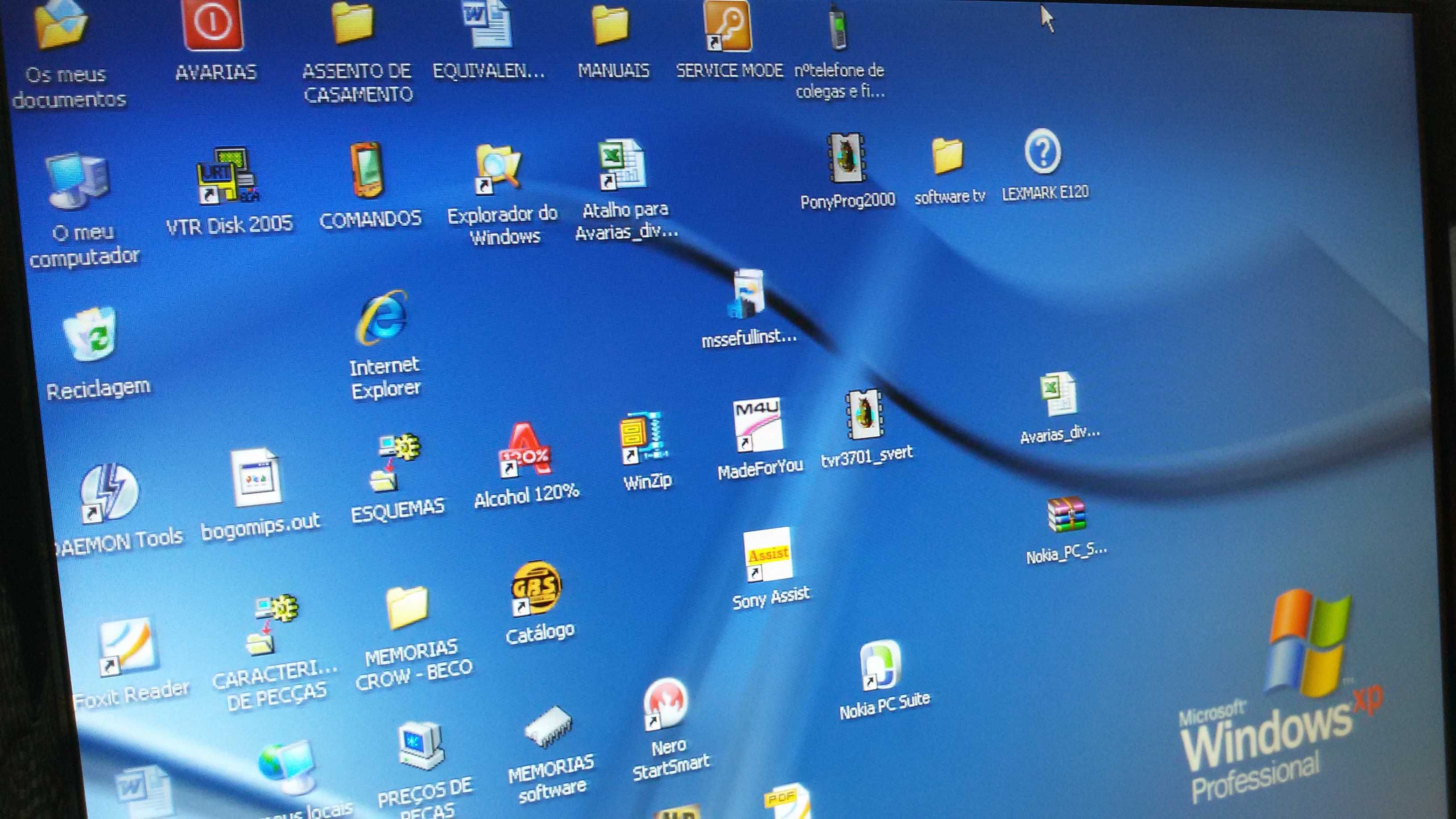Open CARACTERI... DE PEÇÇAS network folder icon
The height and width of the screenshot is (819, 1456).
pyautogui.click(x=273, y=625)
